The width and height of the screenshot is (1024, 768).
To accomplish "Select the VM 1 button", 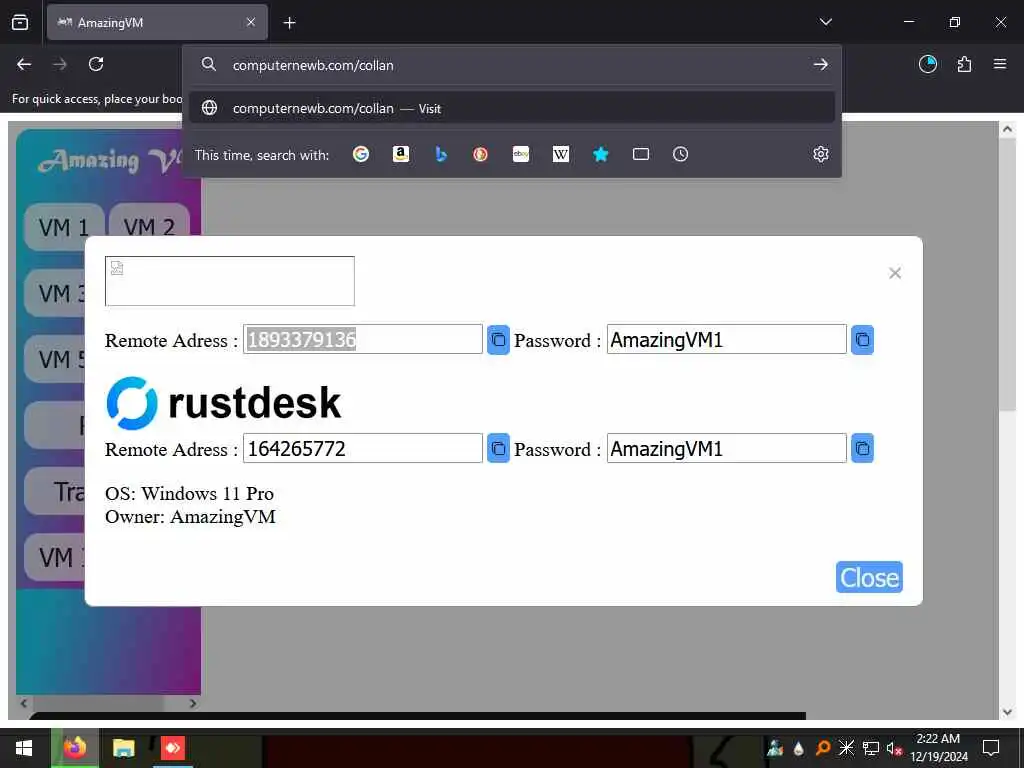I will (x=64, y=227).
